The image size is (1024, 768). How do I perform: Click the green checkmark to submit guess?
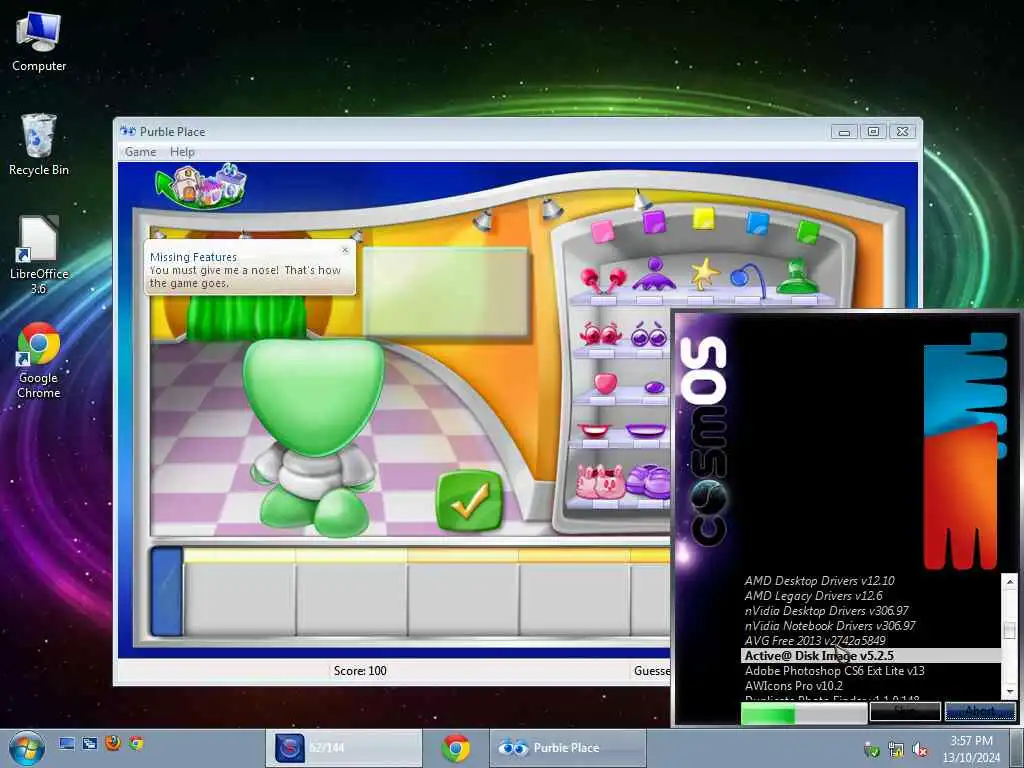pyautogui.click(x=469, y=501)
